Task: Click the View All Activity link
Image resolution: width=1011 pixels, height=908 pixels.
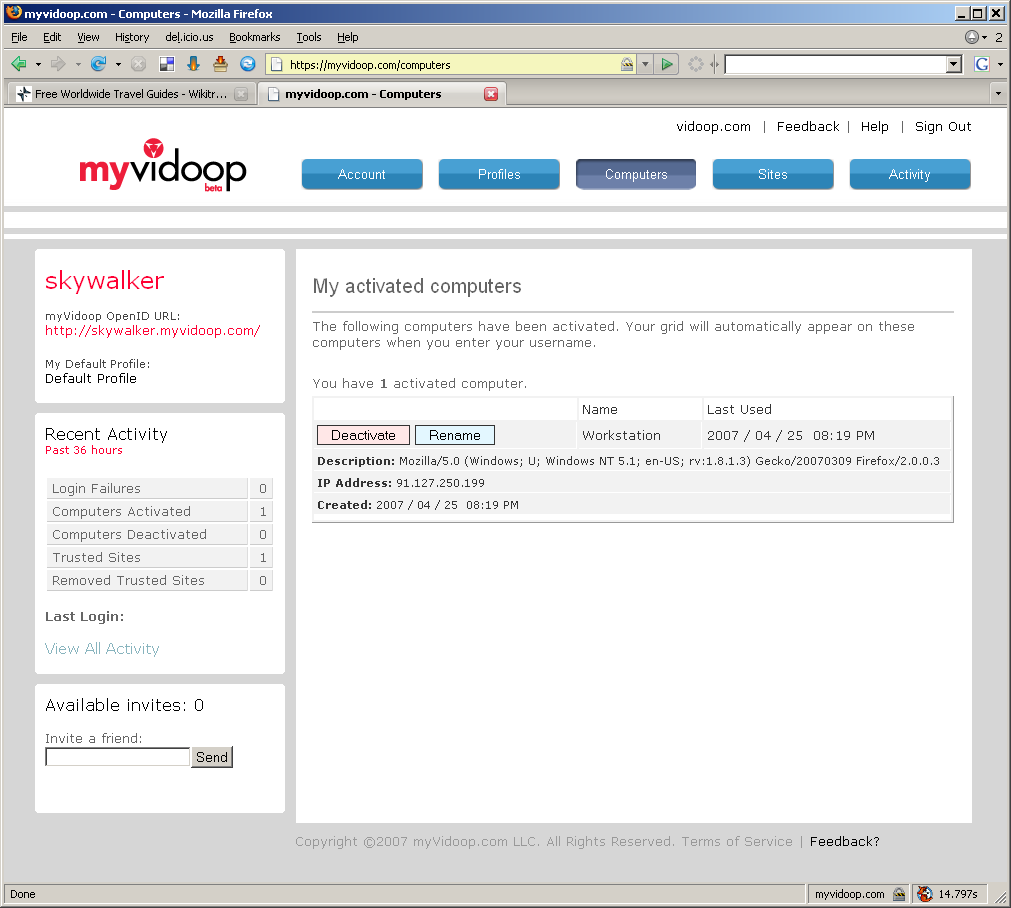Action: [x=102, y=649]
